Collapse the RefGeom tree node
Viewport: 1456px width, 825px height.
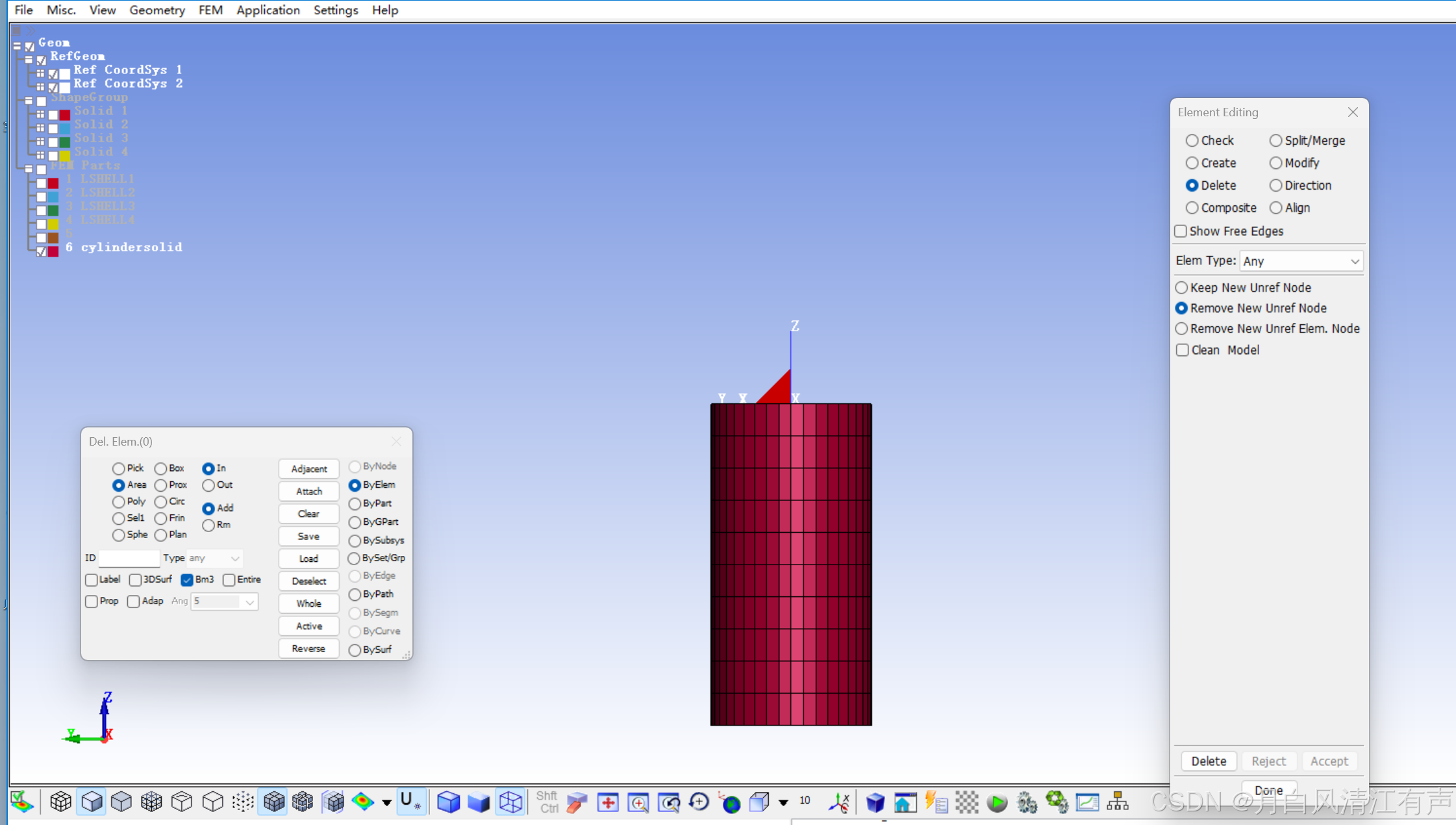point(29,59)
